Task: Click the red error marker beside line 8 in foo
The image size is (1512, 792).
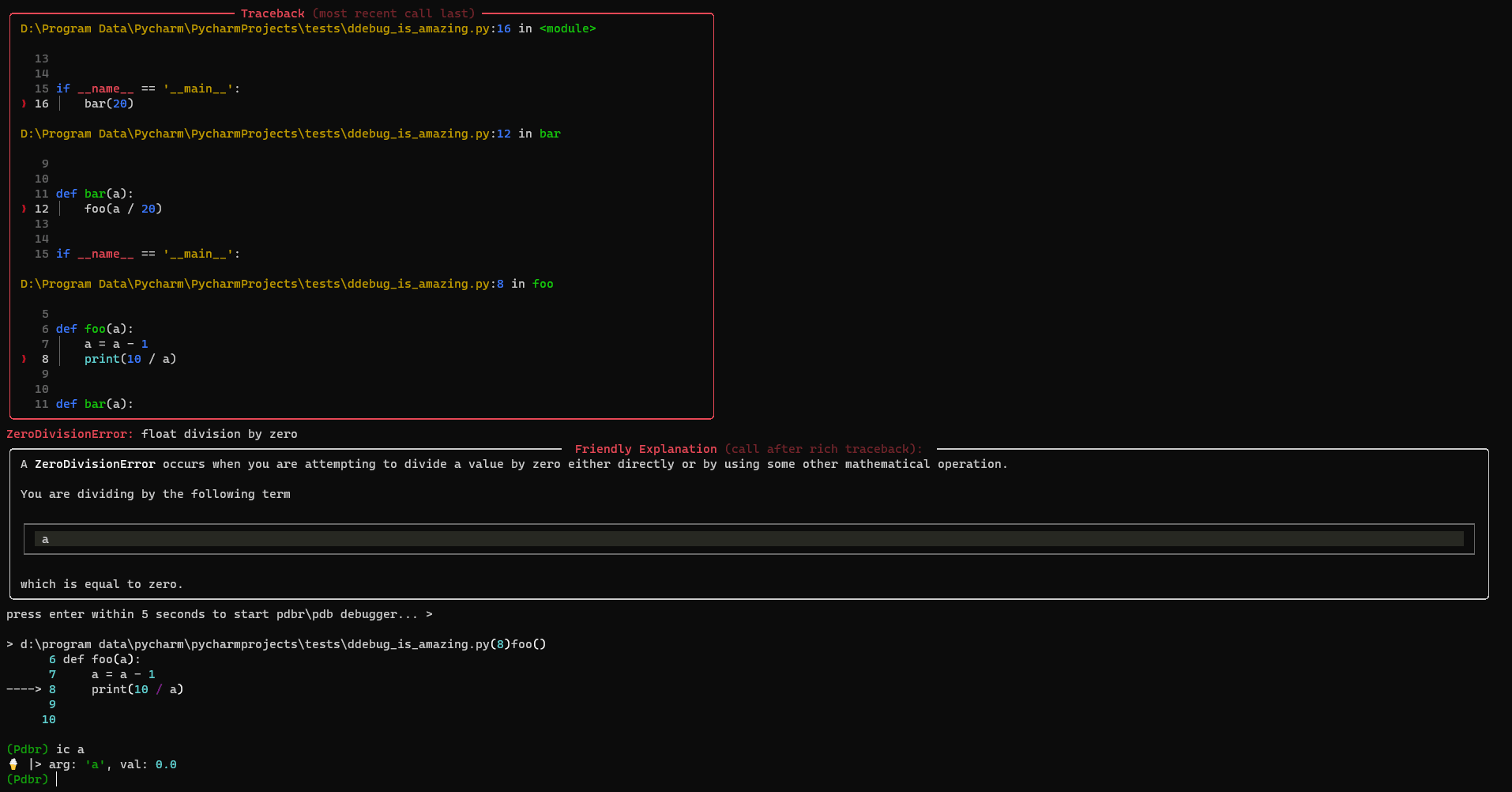Action: click(x=23, y=359)
